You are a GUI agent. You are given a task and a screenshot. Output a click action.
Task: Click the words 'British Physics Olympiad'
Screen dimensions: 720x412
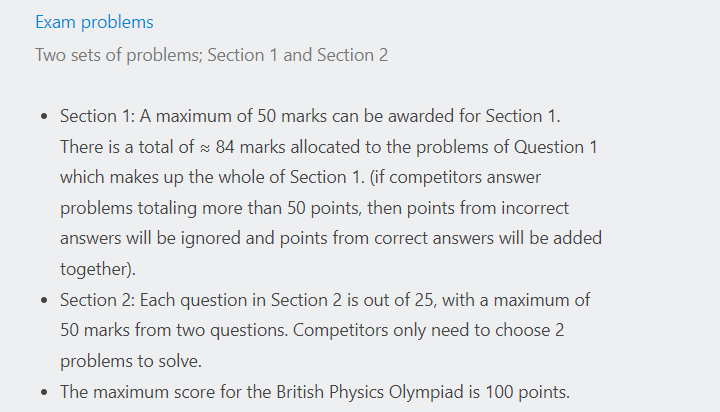(370, 392)
